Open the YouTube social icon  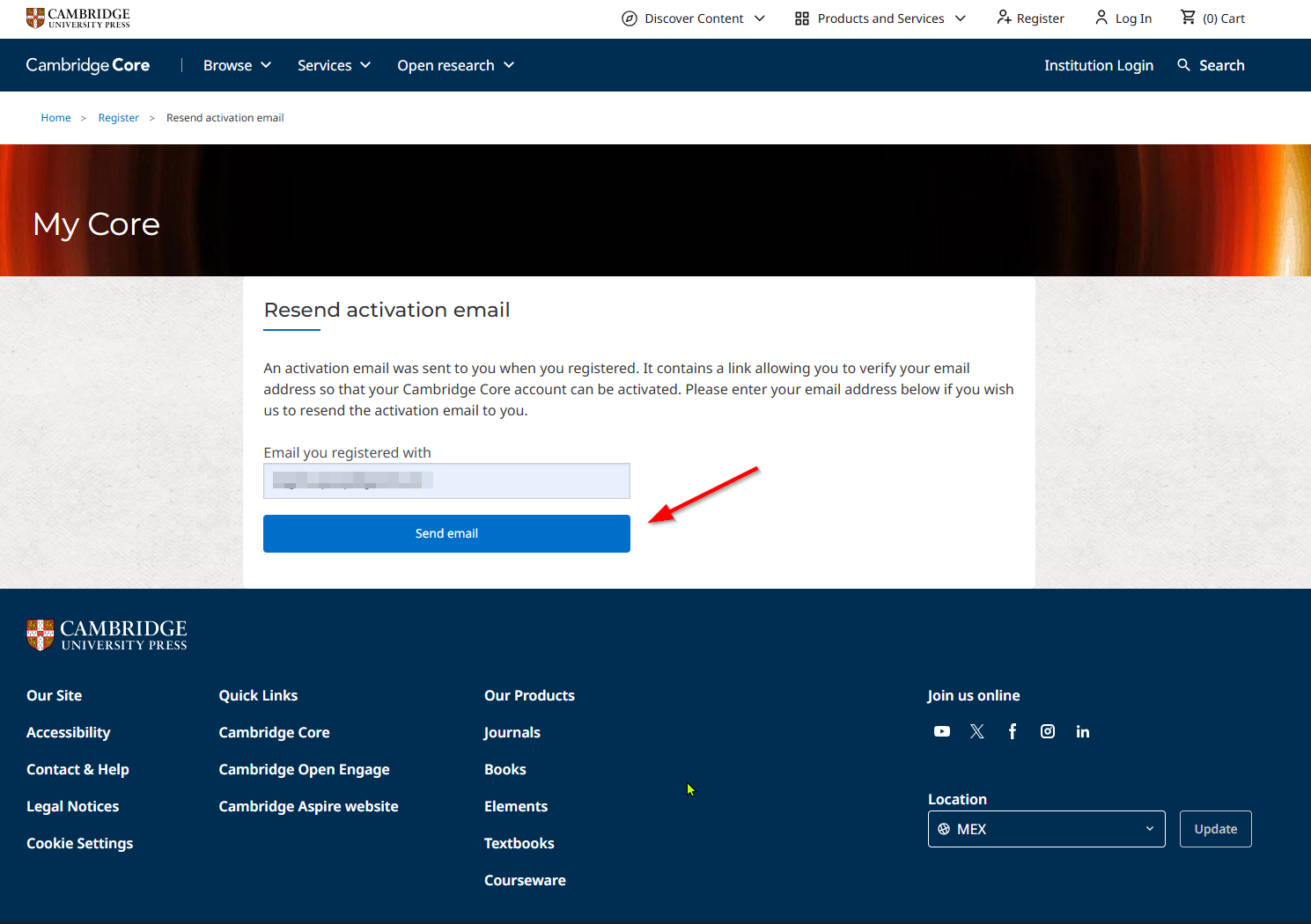(942, 731)
